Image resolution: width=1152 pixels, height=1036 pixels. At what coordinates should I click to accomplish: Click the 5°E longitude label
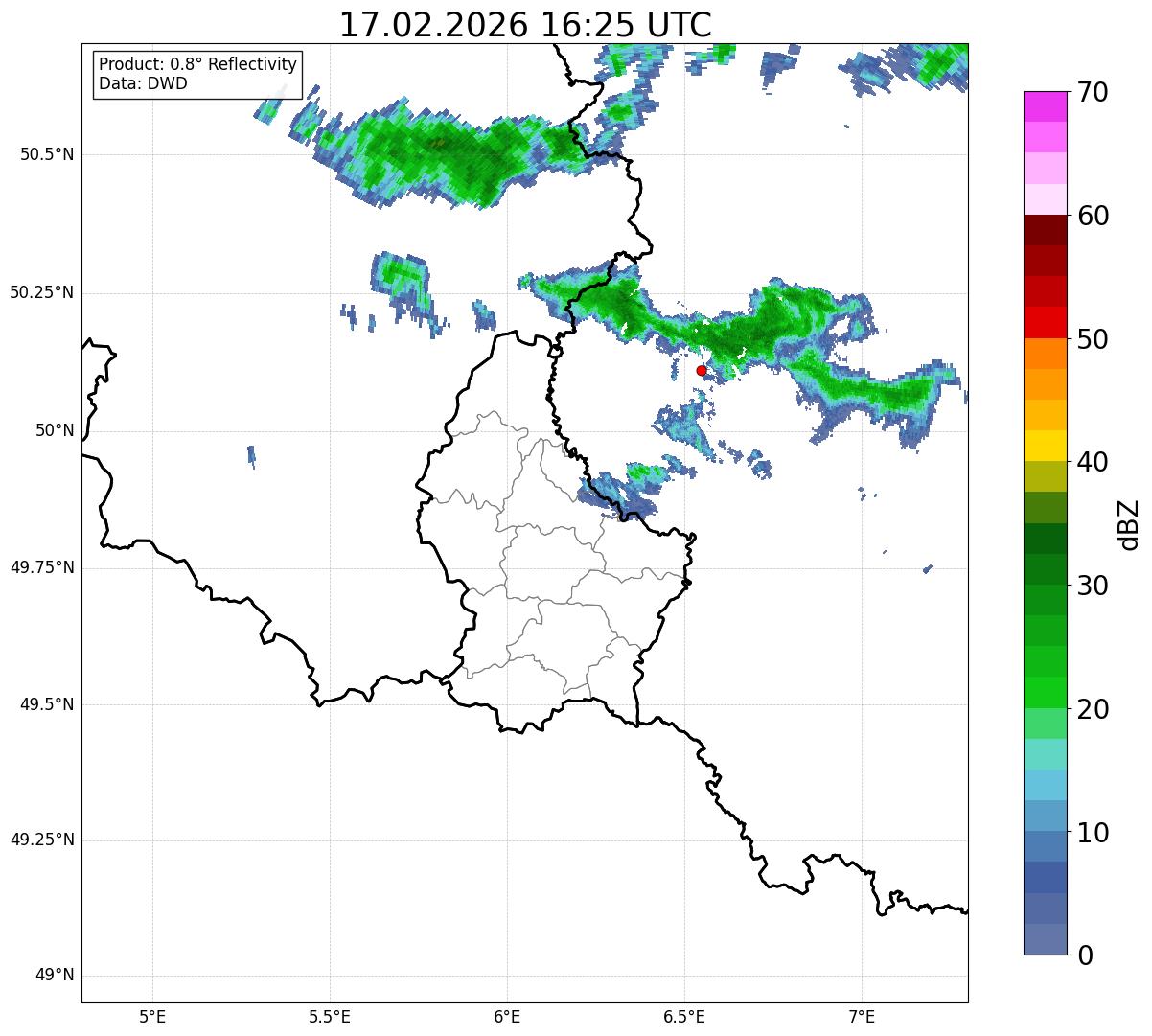click(x=152, y=1016)
